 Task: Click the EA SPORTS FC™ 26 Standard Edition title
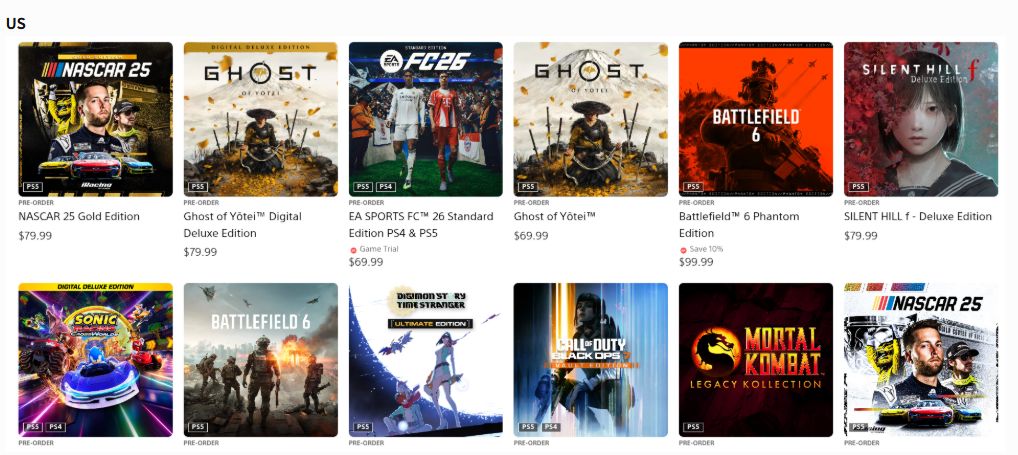(x=421, y=225)
